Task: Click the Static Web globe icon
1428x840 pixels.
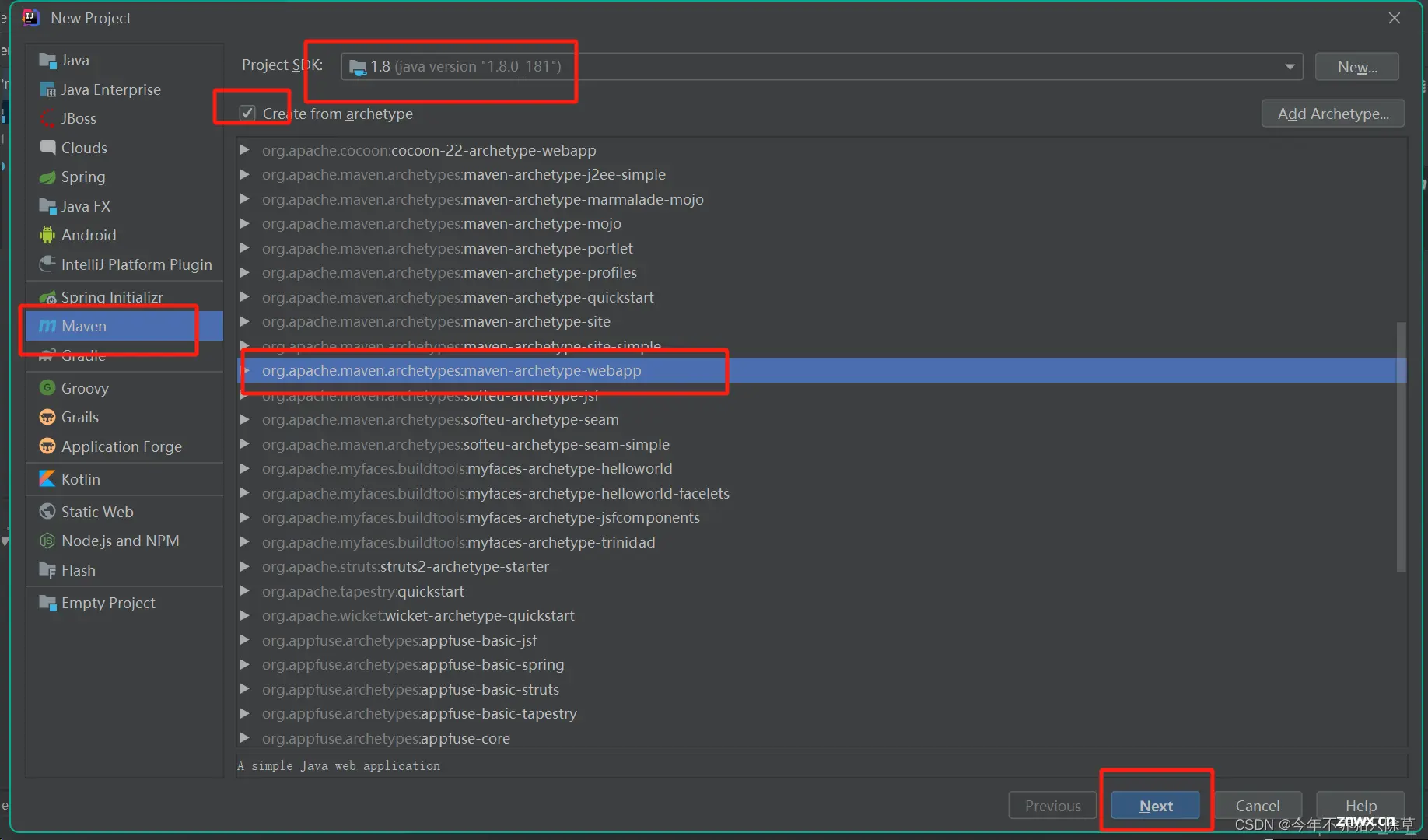Action: click(47, 511)
